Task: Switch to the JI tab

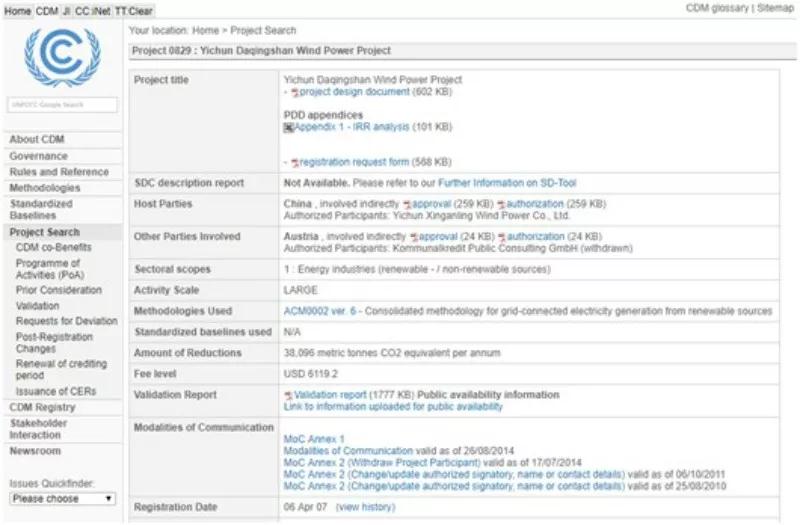Action: (66, 9)
